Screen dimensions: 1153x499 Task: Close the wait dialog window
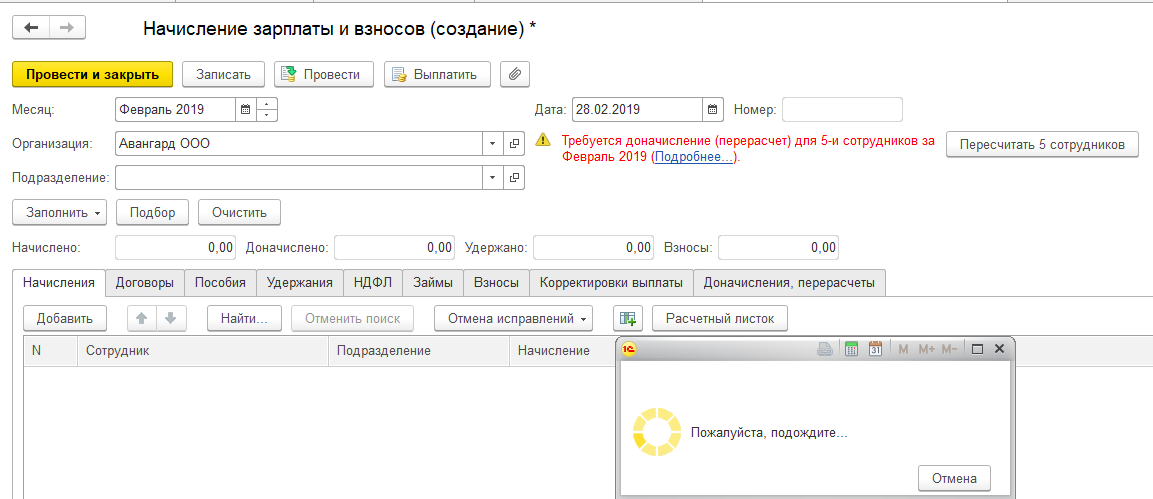[999, 350]
